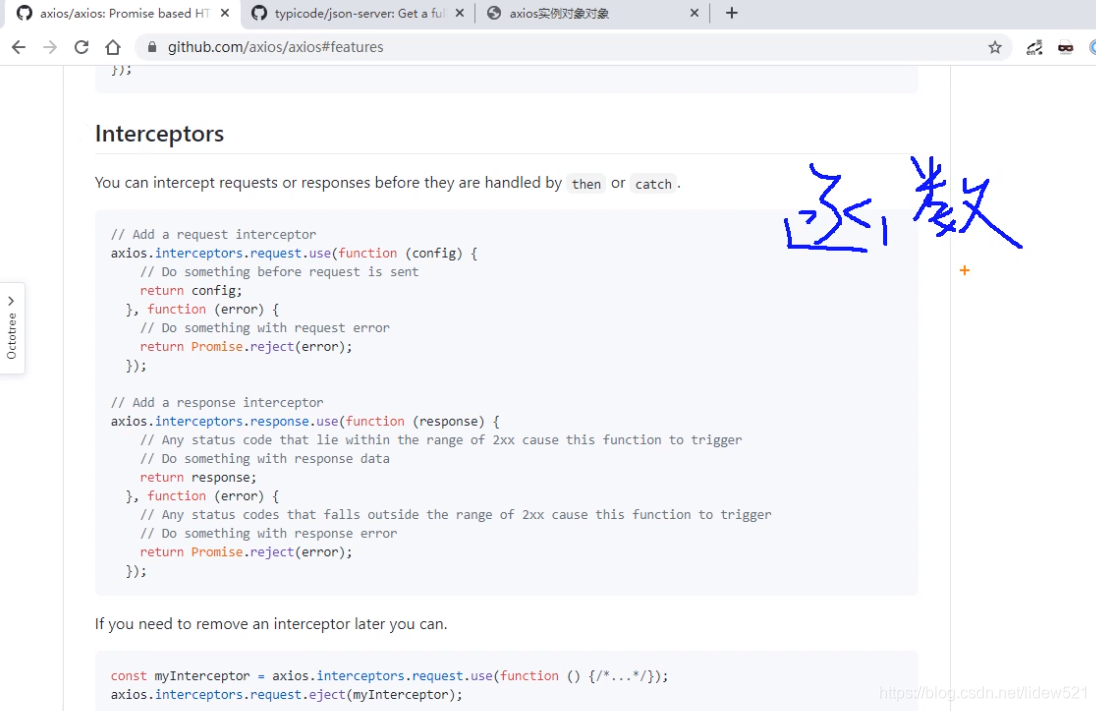
Task: Click 'axios.interceptors.response.use(function (response) {' line
Action: pyautogui.click(x=305, y=422)
